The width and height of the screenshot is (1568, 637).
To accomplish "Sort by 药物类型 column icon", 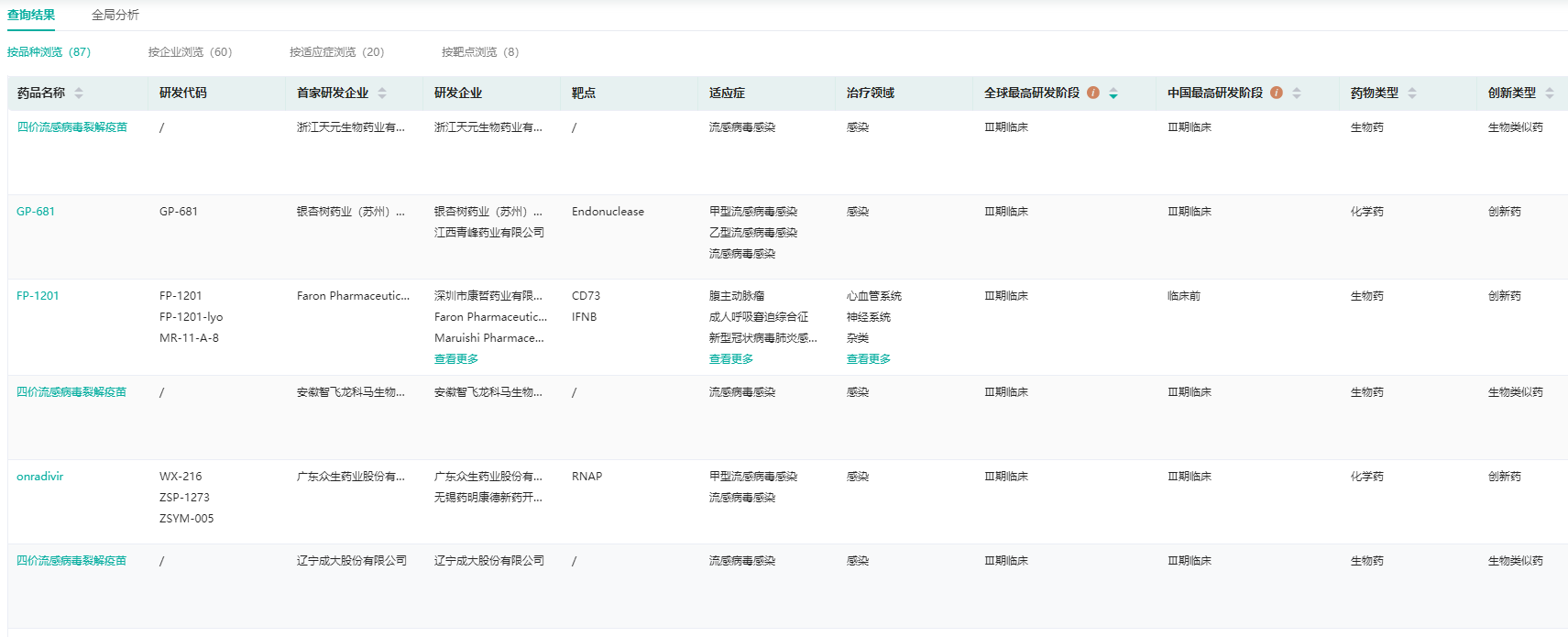I will pyautogui.click(x=1412, y=93).
